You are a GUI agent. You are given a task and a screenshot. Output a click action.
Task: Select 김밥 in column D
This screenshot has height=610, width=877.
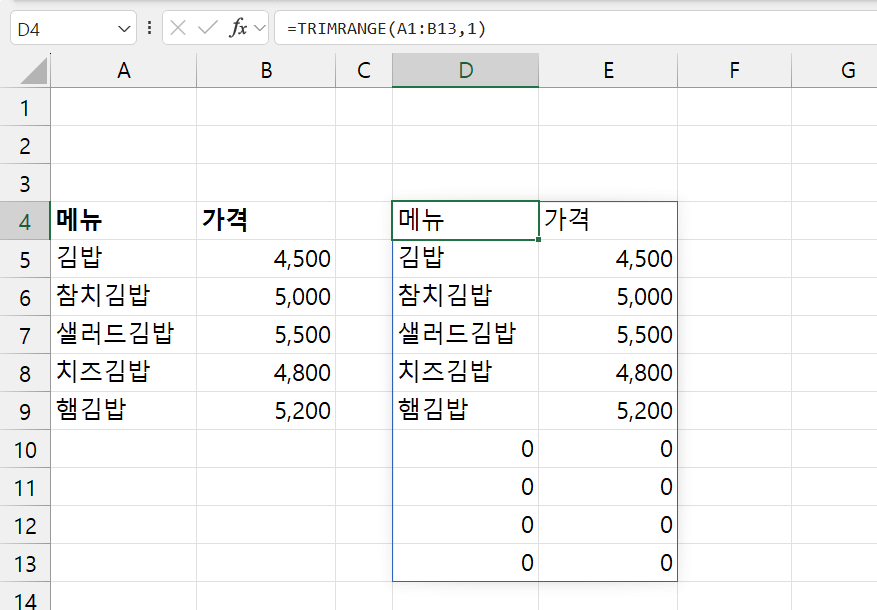(465, 259)
